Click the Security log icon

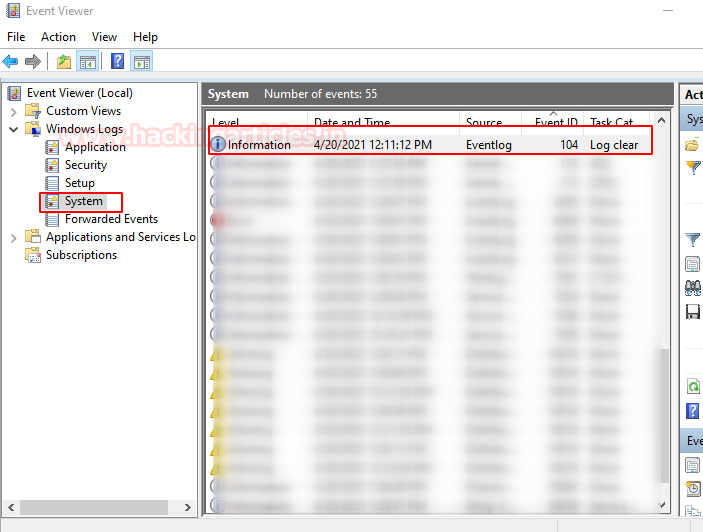click(52, 165)
